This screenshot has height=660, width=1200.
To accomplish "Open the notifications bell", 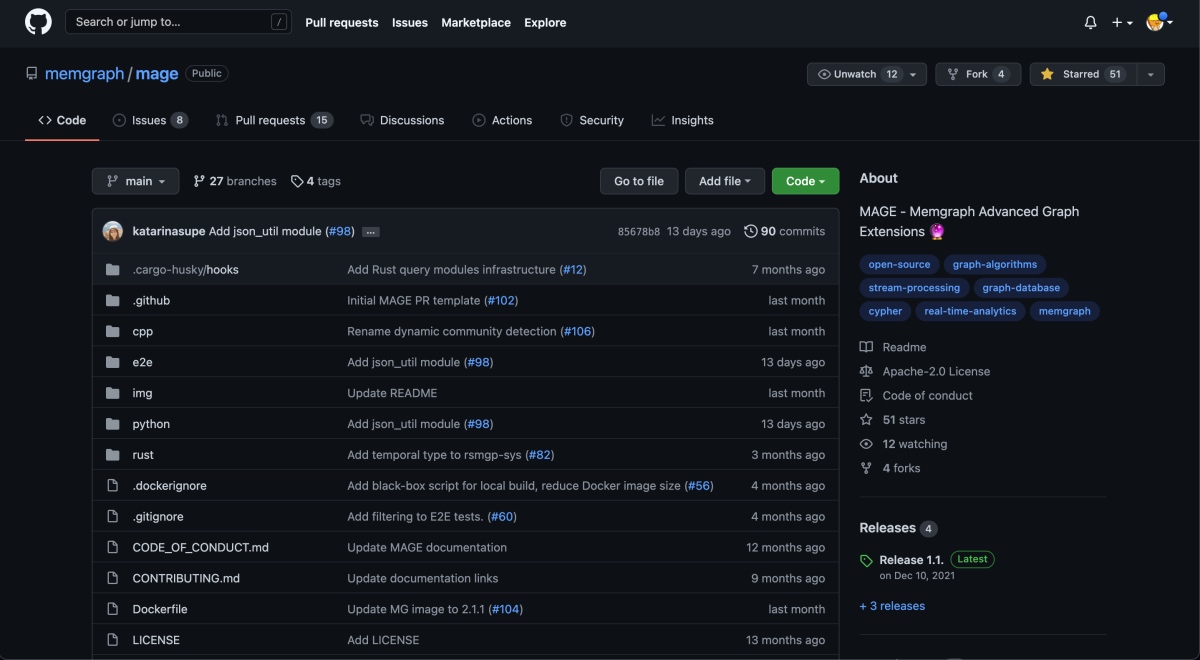I will 1091,22.
